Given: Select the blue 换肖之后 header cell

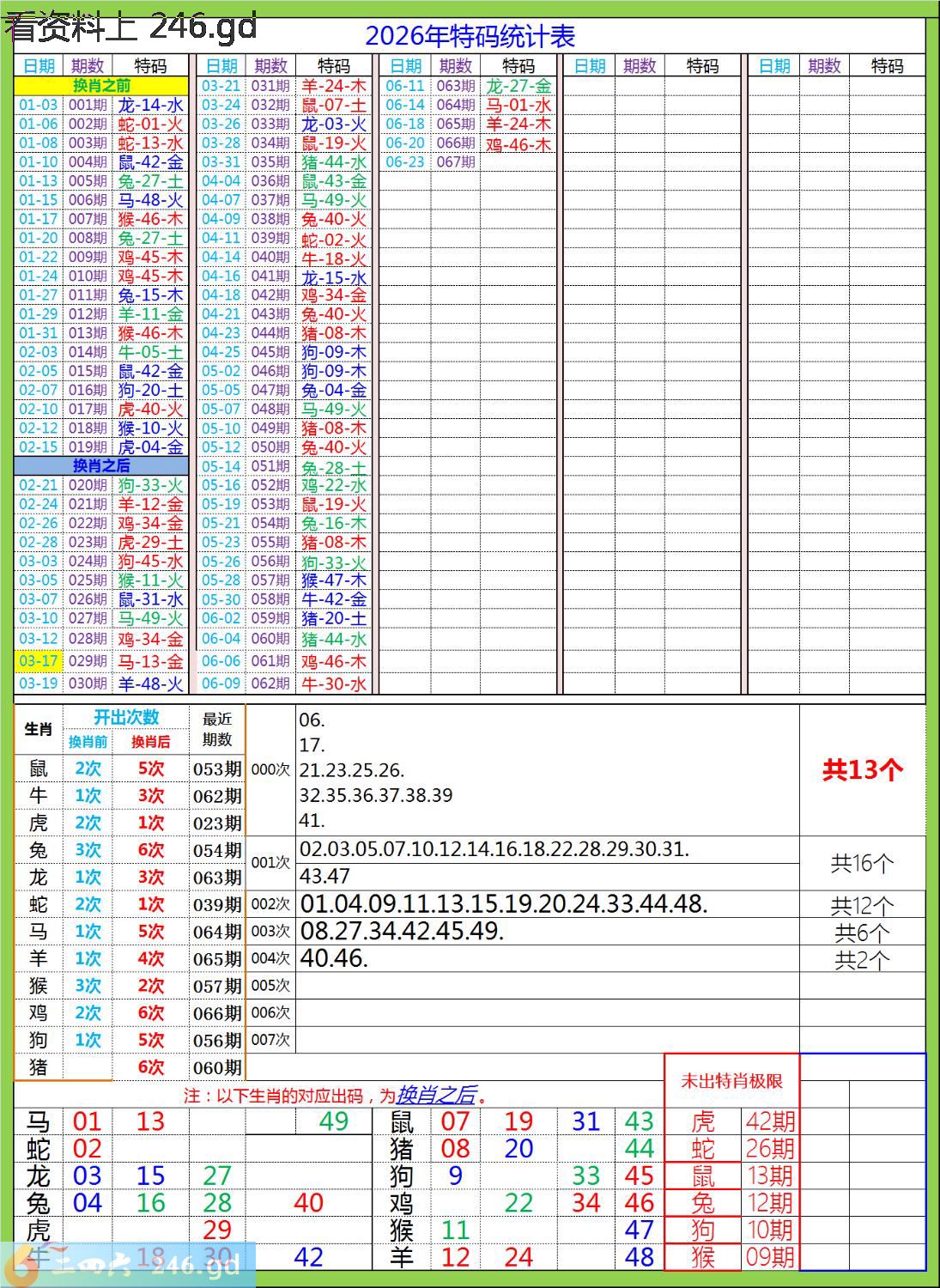Looking at the screenshot, I should tap(101, 465).
